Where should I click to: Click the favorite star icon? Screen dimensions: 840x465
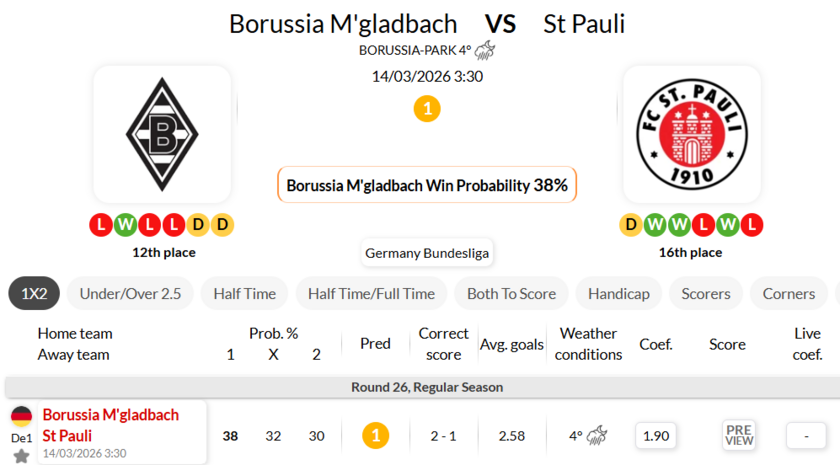(21, 456)
